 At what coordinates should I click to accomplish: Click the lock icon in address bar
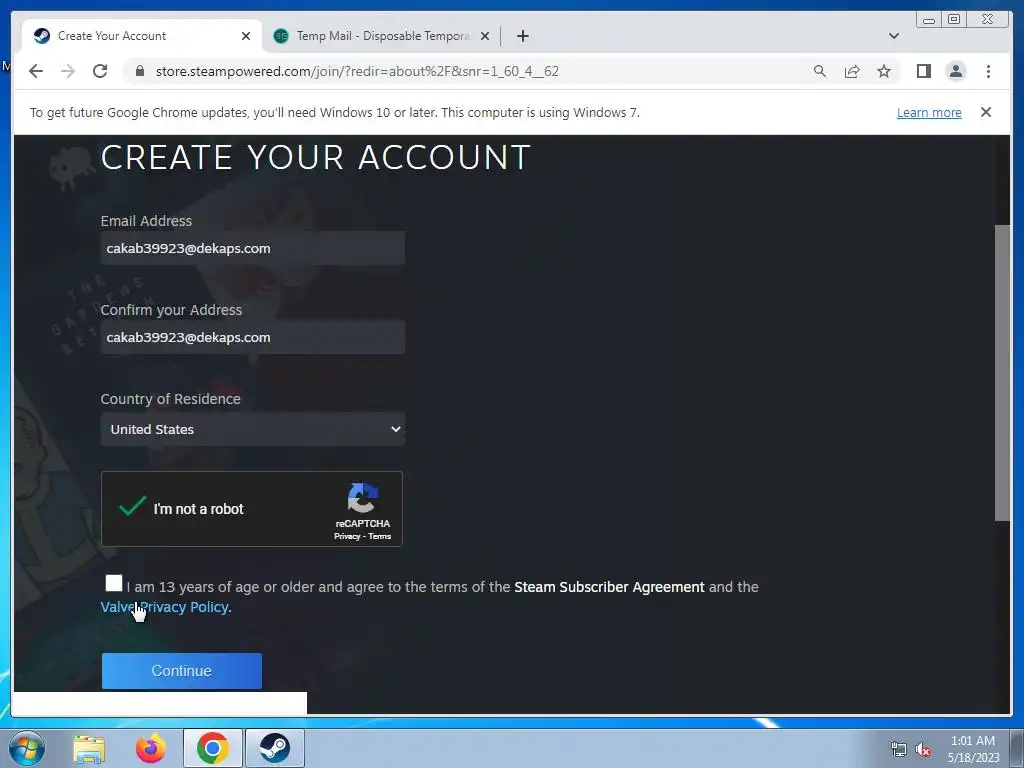(x=140, y=71)
